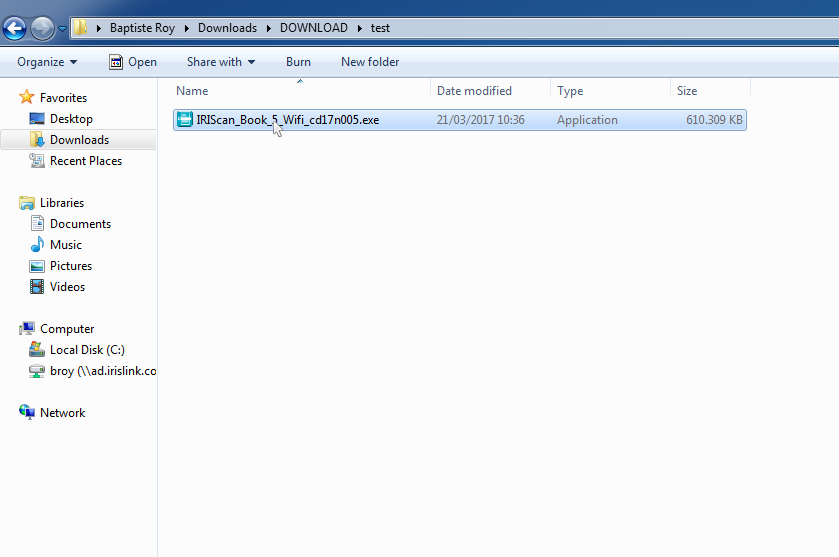This screenshot has width=839, height=557.
Task: Open Desktop from the navigation pane
Action: tap(71, 119)
